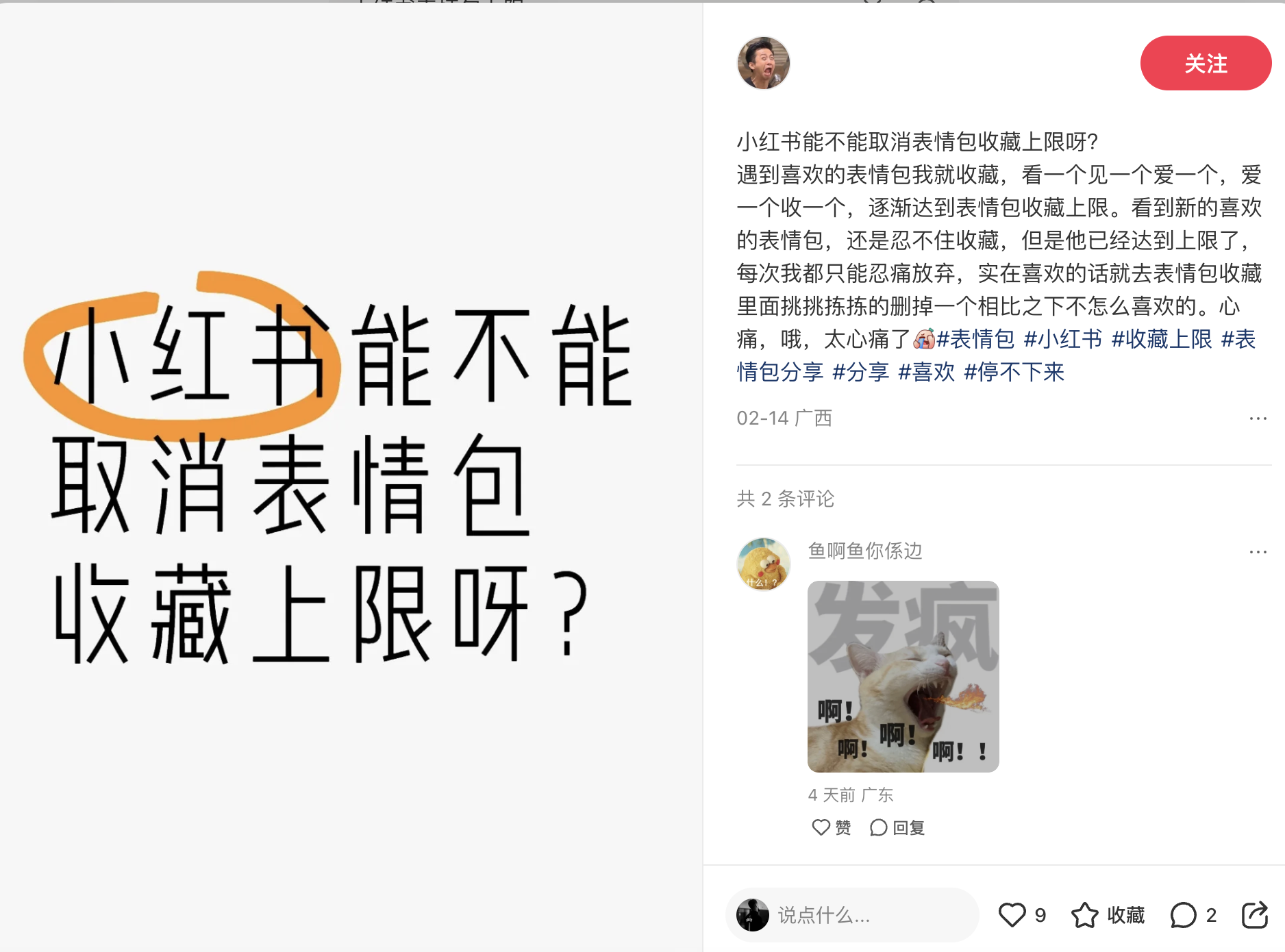Open the #停不下来 hashtag

(x=1014, y=372)
